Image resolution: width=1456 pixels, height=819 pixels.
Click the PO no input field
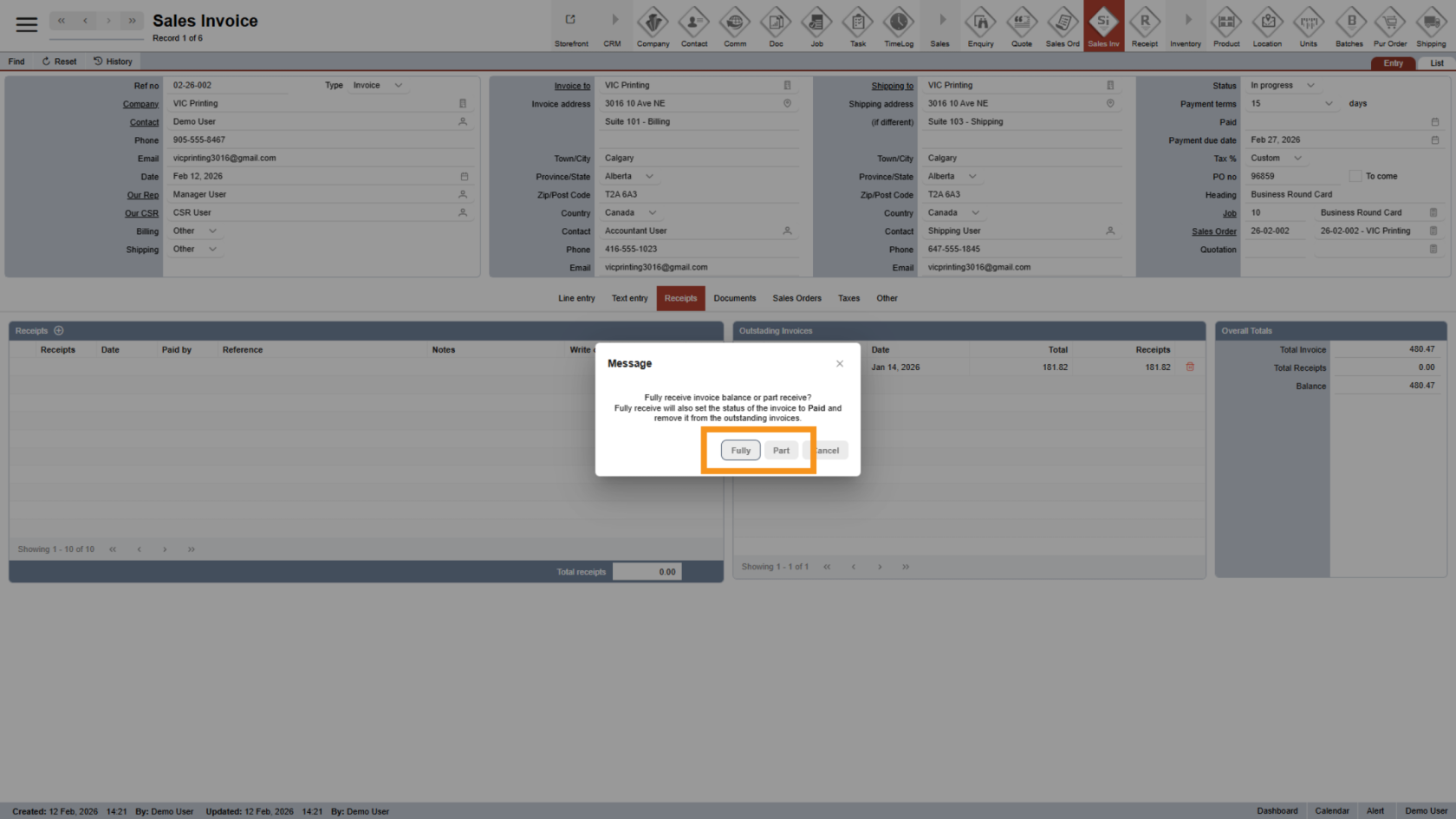point(1291,176)
